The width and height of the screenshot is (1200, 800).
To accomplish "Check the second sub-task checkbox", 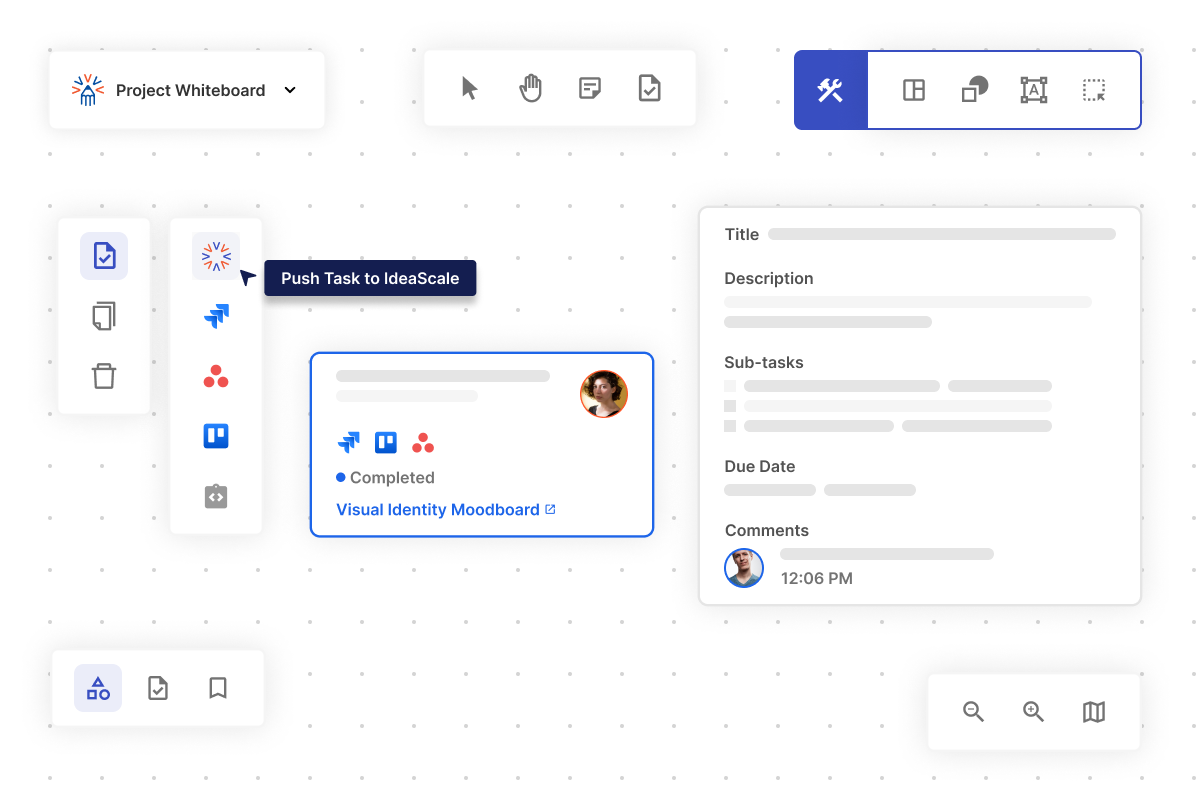I will point(730,406).
